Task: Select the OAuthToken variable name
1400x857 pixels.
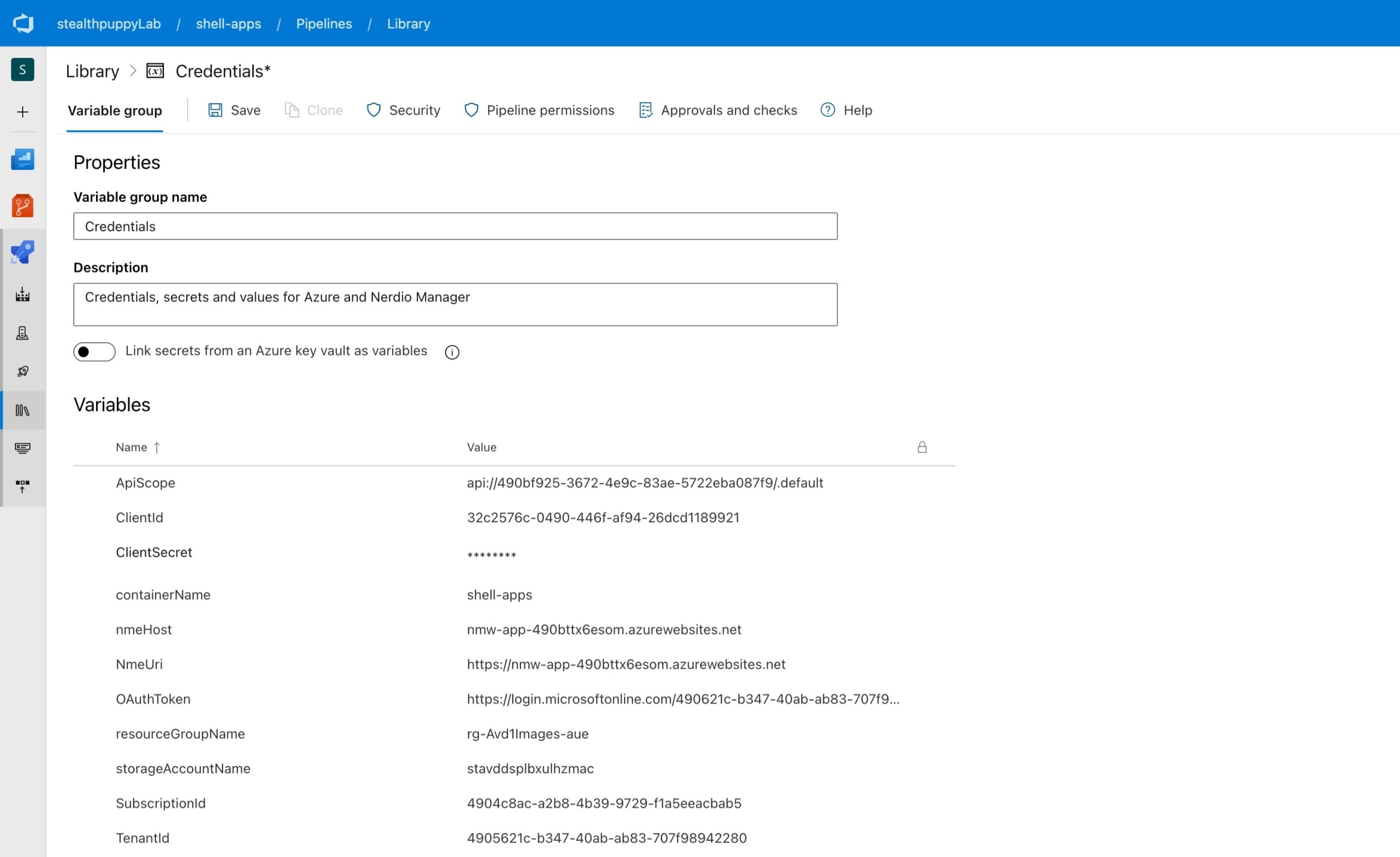Action: coord(153,699)
